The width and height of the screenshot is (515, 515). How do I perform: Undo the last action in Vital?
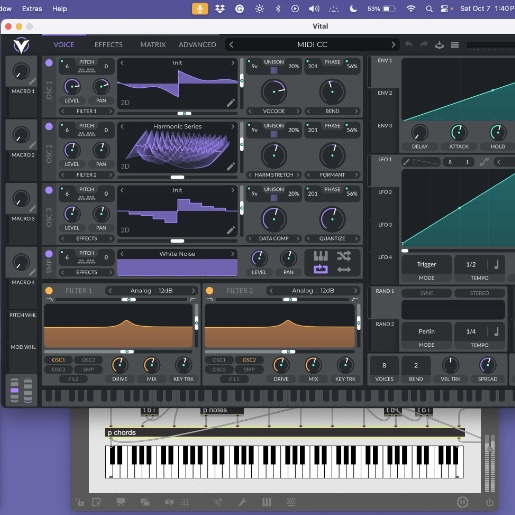click(x=408, y=45)
